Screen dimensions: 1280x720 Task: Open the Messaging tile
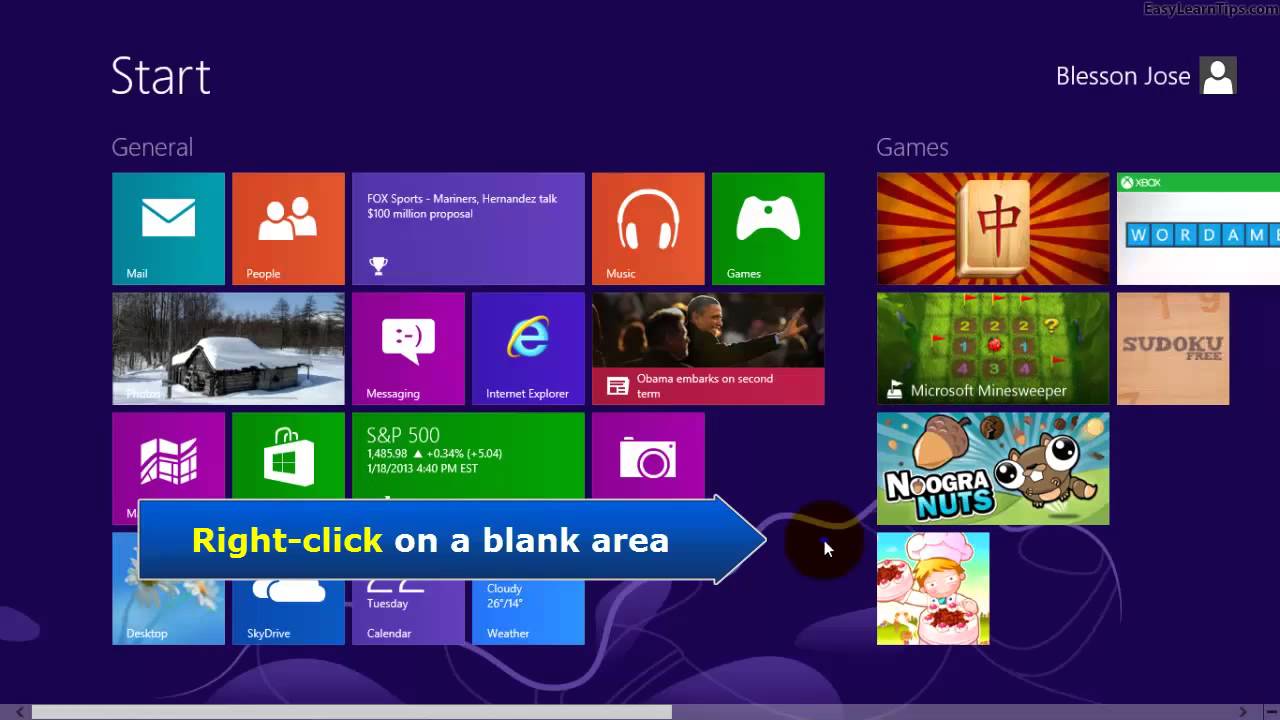coord(408,349)
